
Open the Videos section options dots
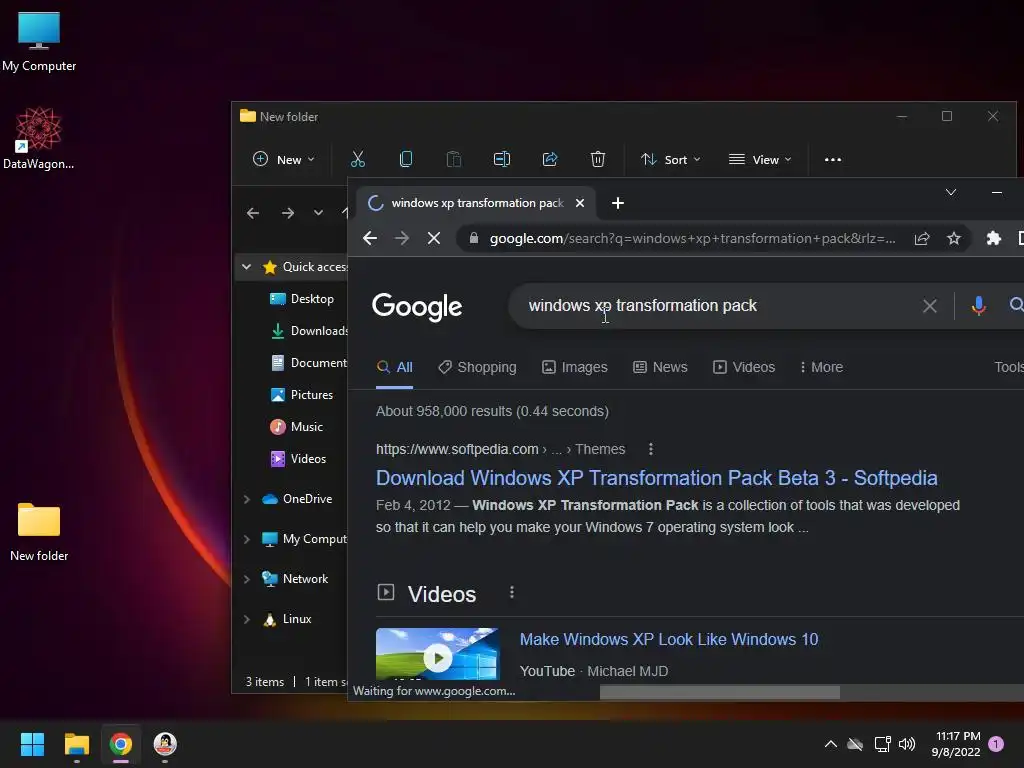[511, 592]
